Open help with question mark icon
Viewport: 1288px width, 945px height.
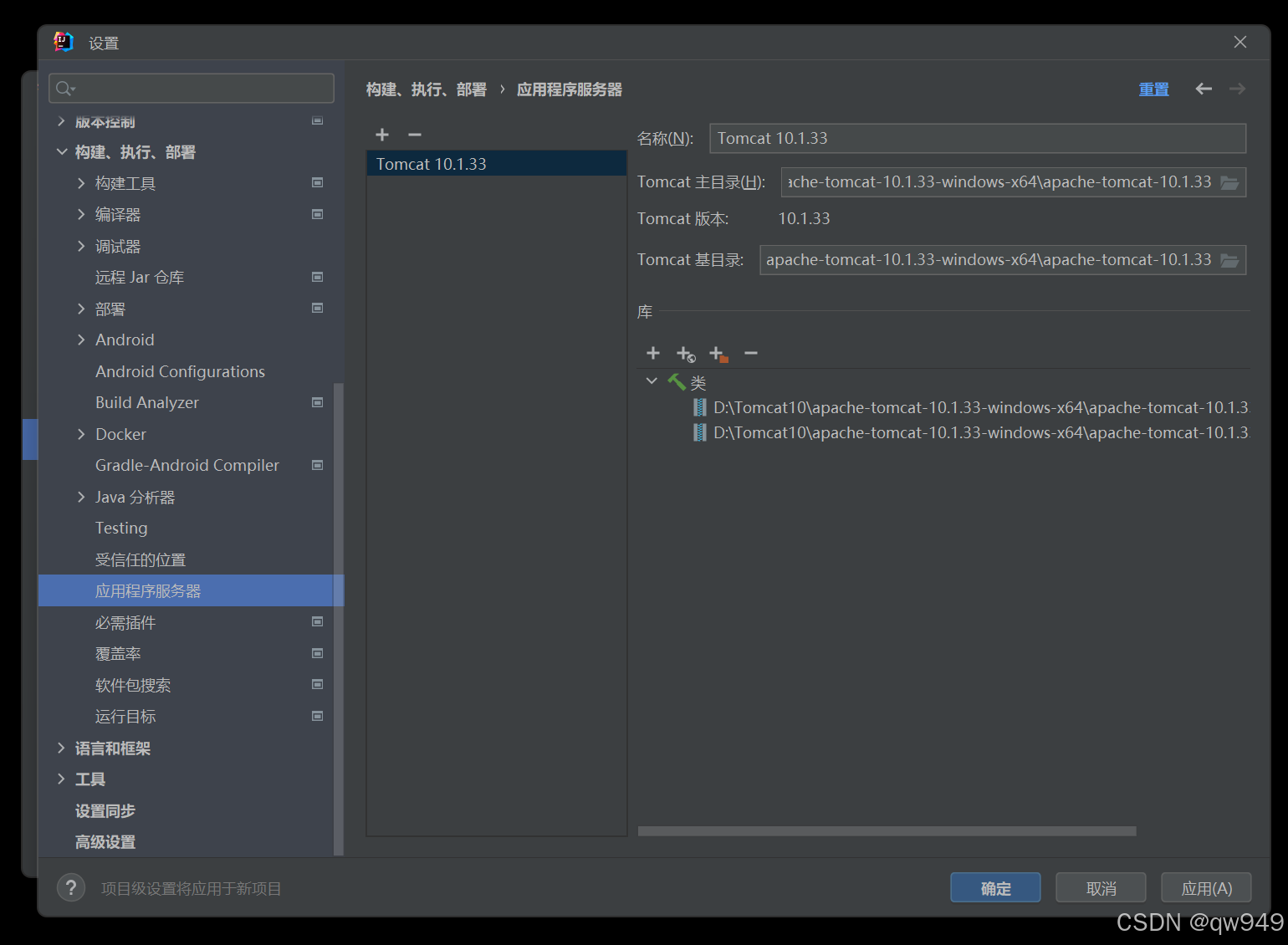[71, 887]
